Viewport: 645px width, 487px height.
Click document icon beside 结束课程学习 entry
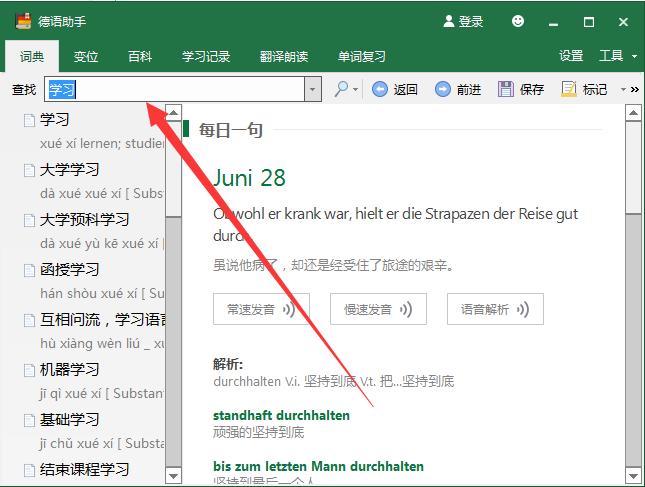[29, 470]
